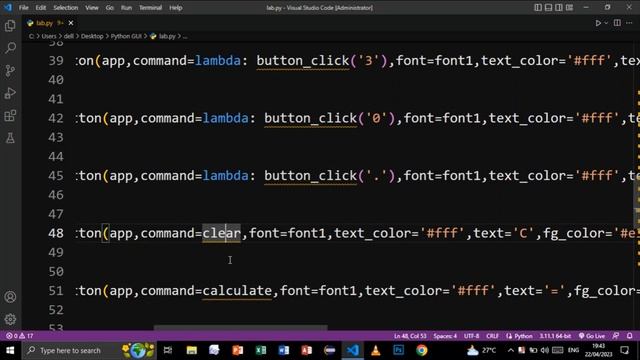The width and height of the screenshot is (640, 360).
Task: Expand breadcrumb symbol ellipsis after lab.py
Action: (185, 36)
